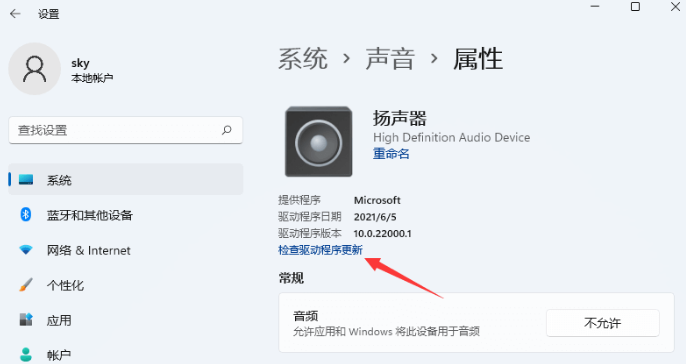Click the search magnifier icon
The image size is (686, 364).
click(x=227, y=130)
